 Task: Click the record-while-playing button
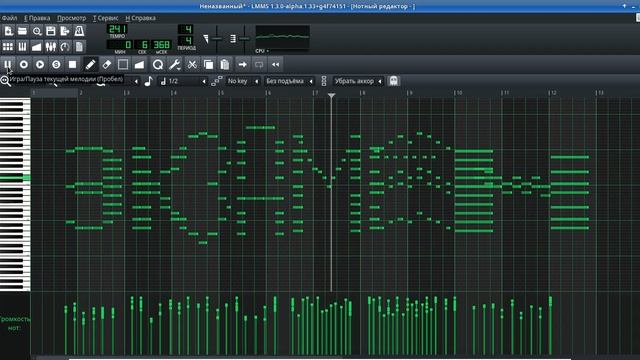coord(40,64)
